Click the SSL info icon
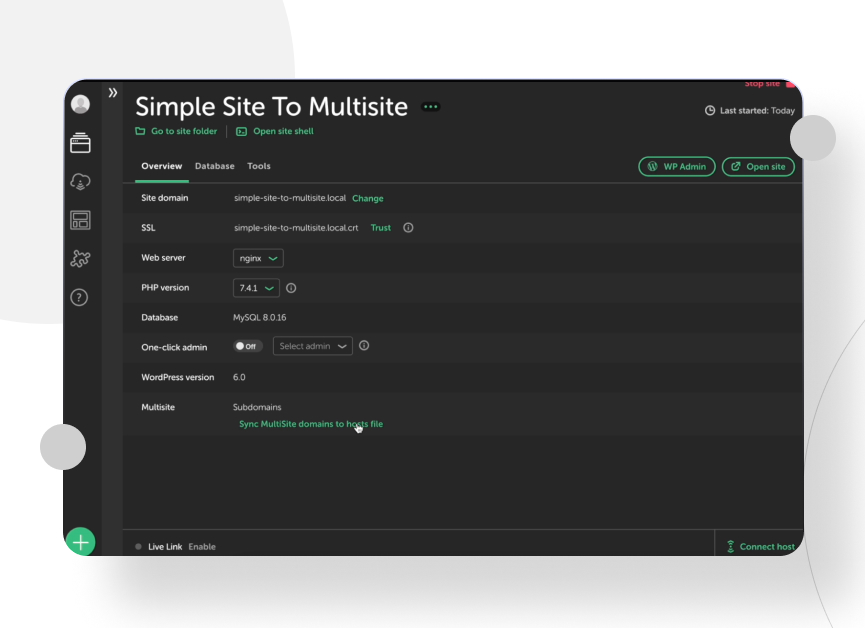865x628 pixels. (408, 227)
